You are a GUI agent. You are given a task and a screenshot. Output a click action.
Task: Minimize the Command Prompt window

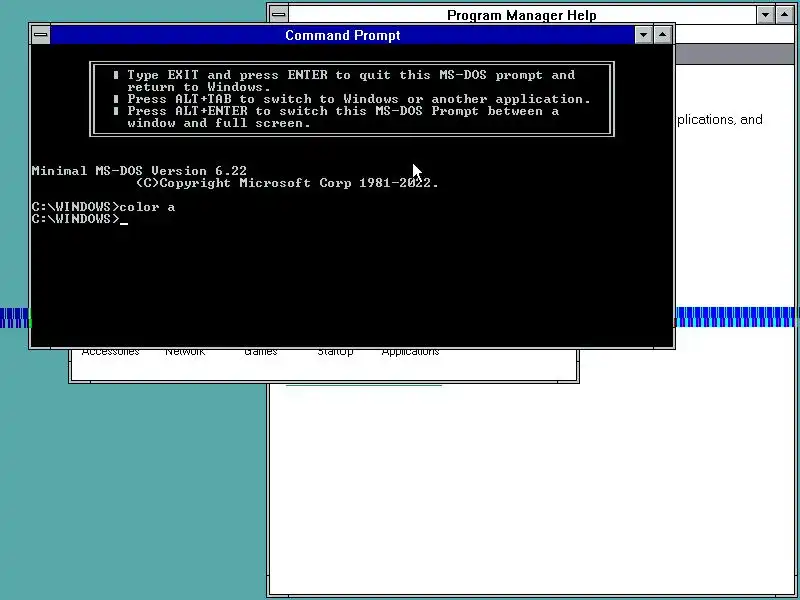pos(643,35)
